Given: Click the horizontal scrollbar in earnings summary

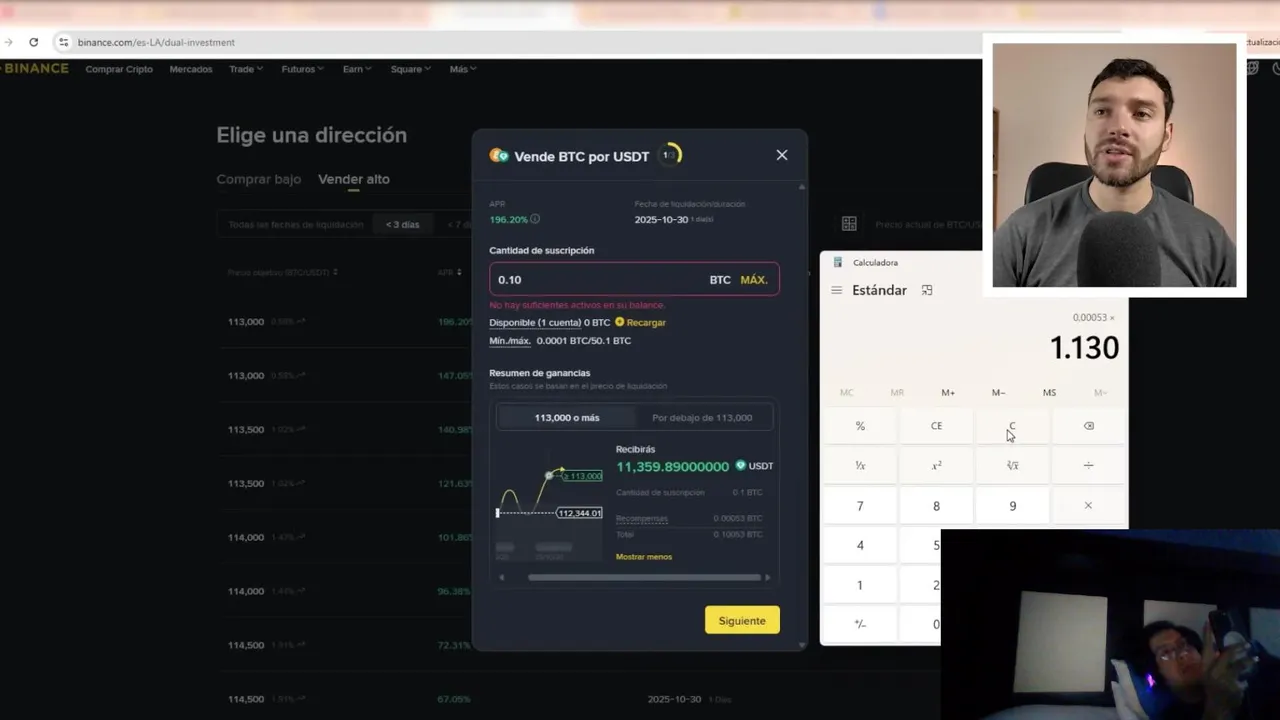Looking at the screenshot, I should pyautogui.click(x=644, y=577).
